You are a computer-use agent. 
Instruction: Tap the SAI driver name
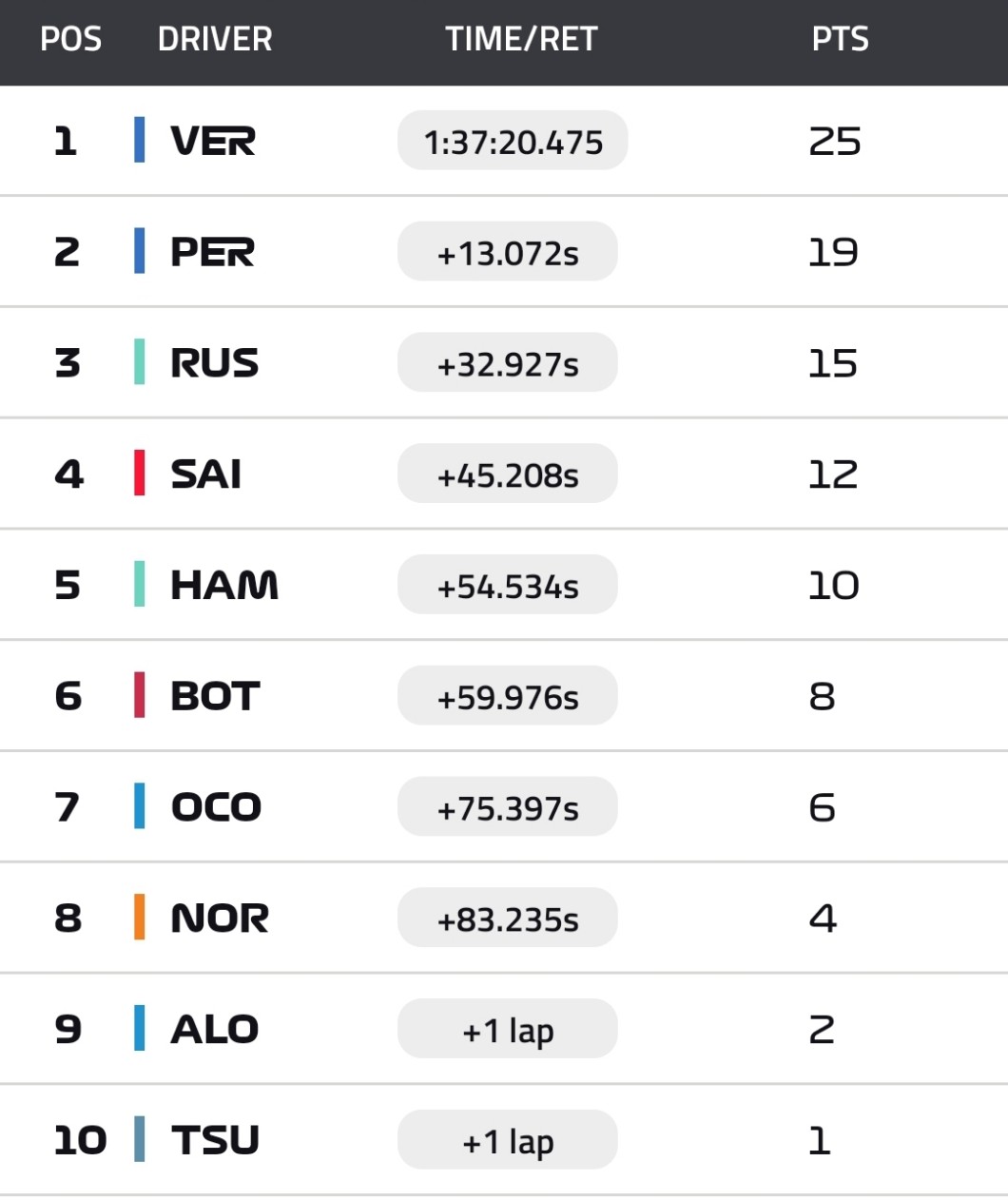tap(205, 474)
